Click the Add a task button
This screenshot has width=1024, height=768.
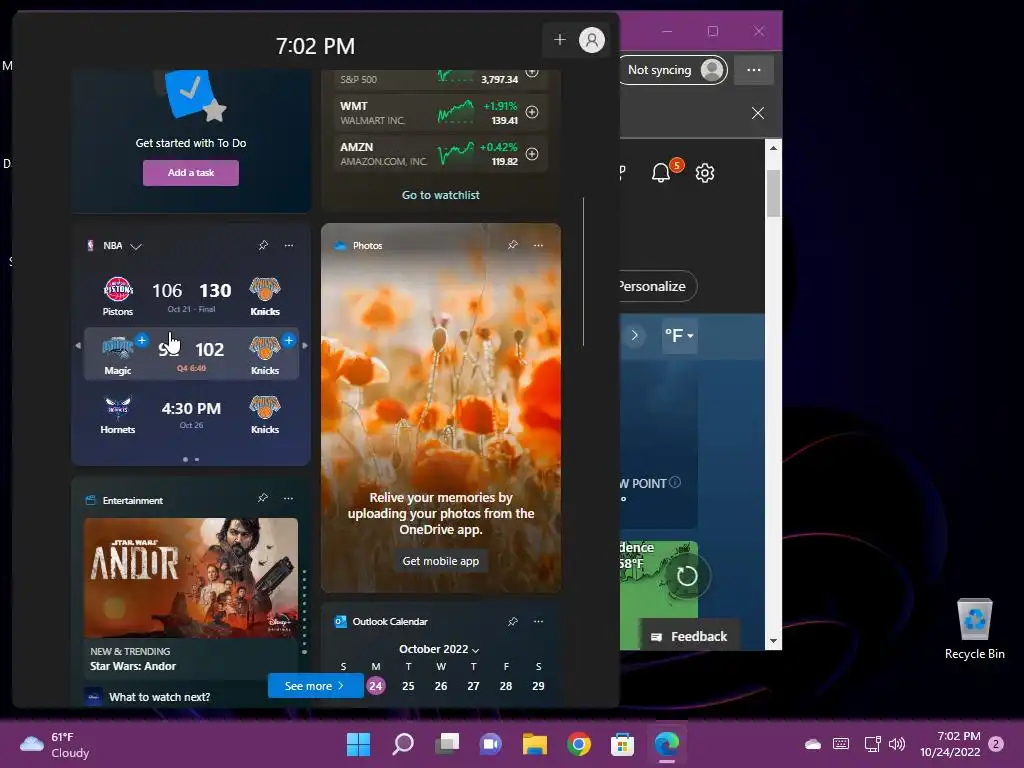click(191, 173)
